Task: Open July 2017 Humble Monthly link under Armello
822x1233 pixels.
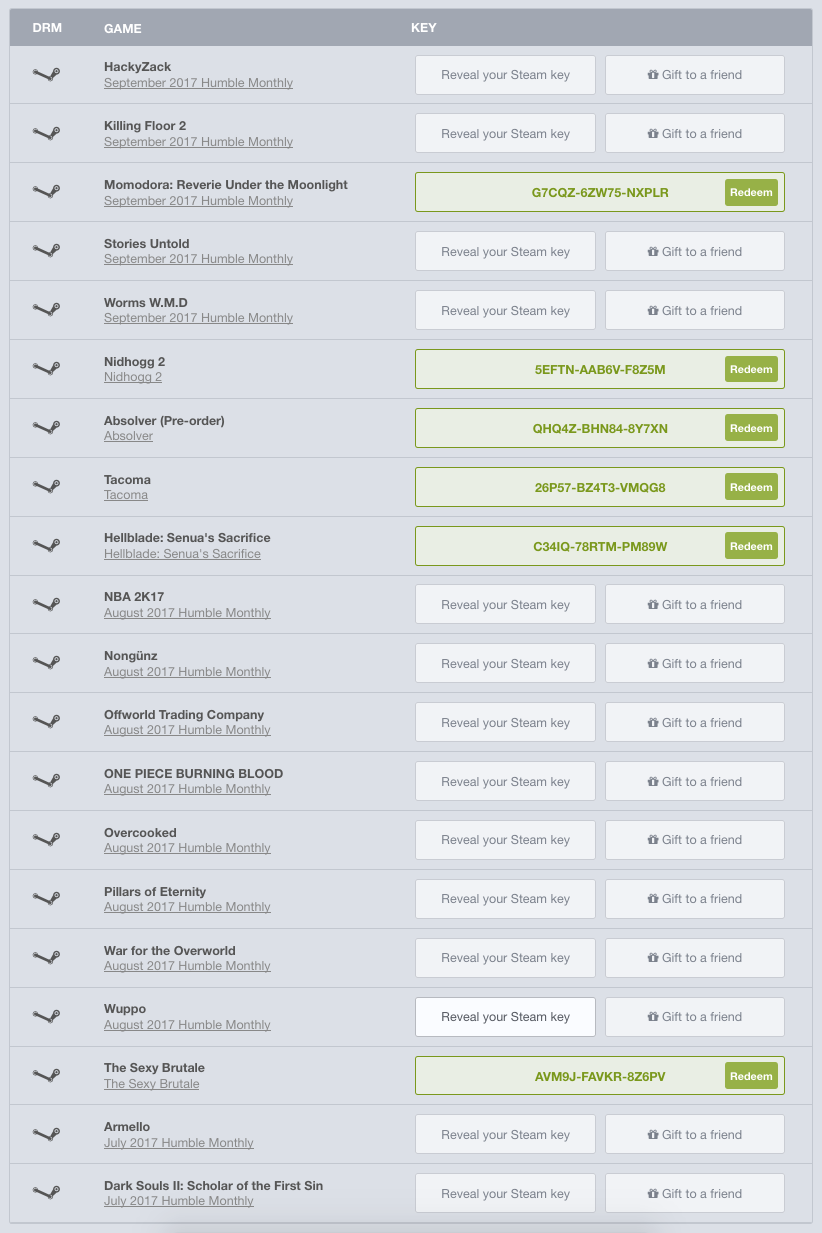Action: [178, 1143]
